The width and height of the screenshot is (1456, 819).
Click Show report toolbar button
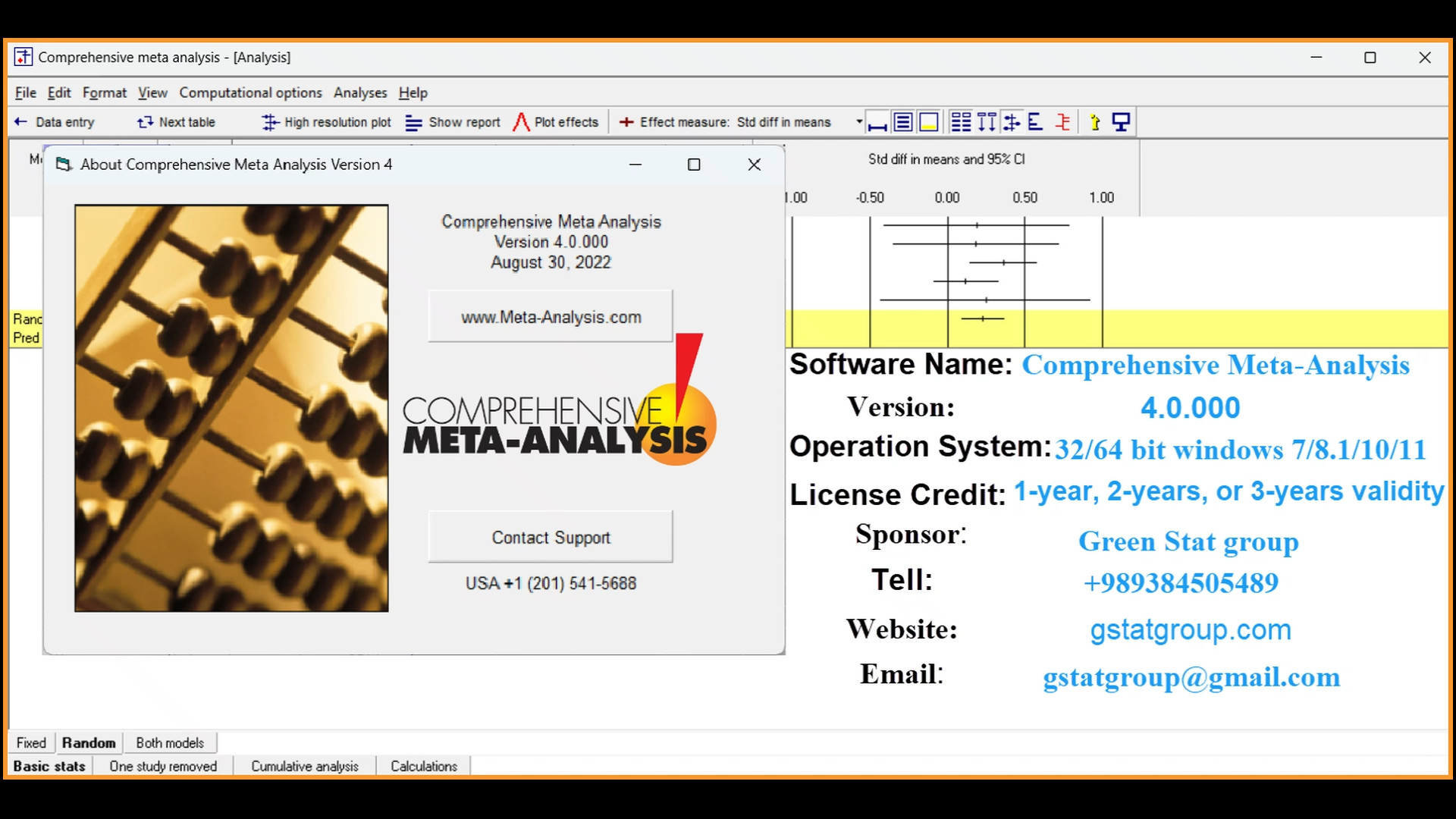click(453, 122)
